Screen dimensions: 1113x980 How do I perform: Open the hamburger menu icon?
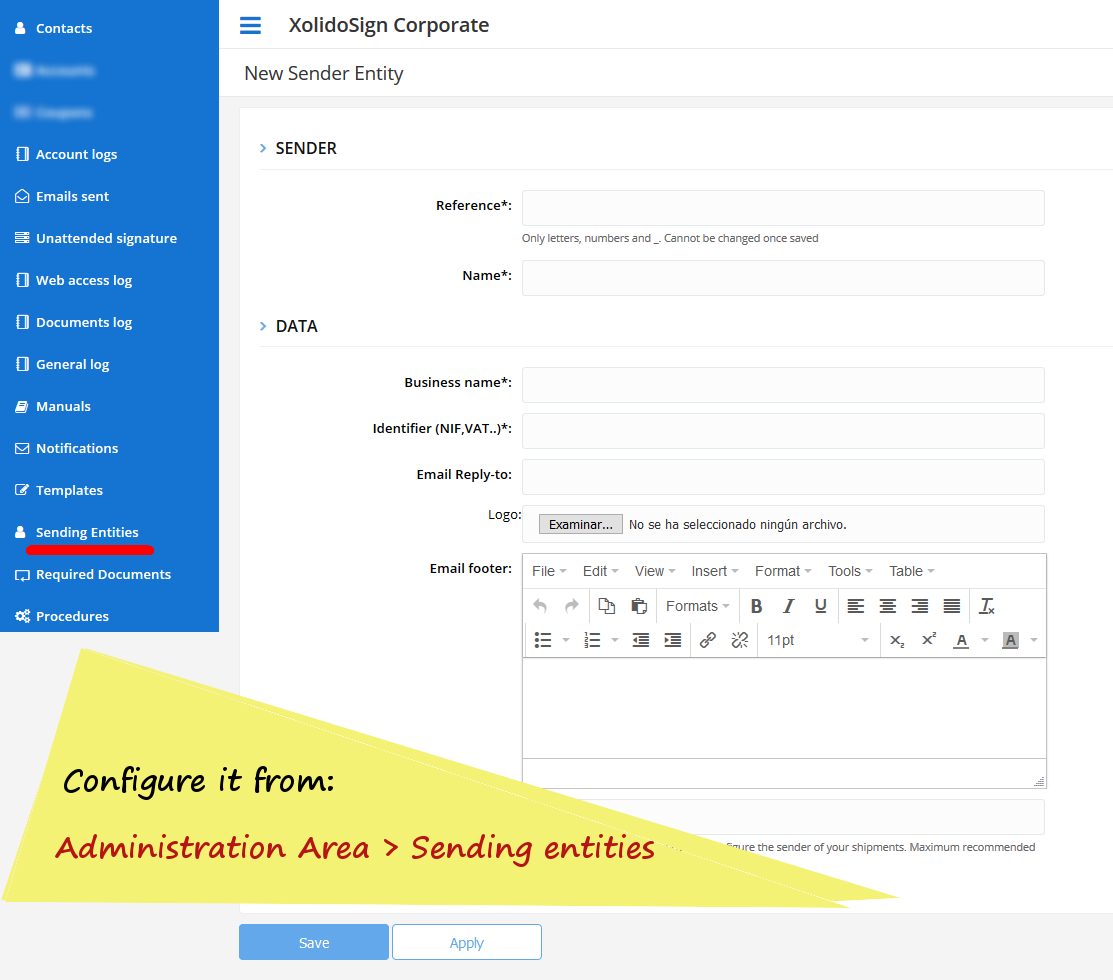tap(250, 26)
